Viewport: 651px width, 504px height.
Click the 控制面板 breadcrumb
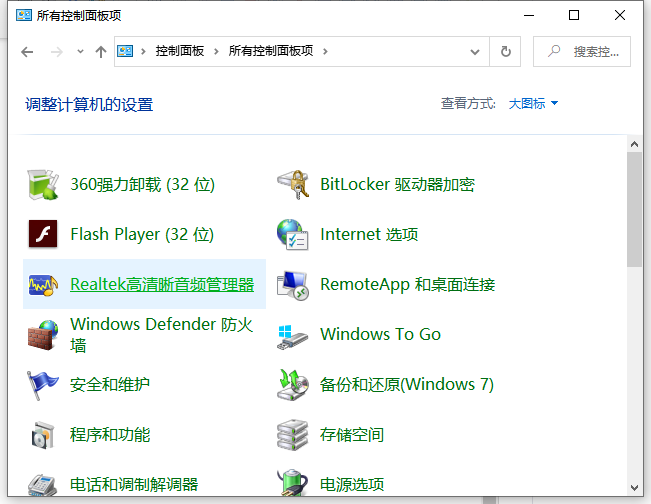click(180, 51)
